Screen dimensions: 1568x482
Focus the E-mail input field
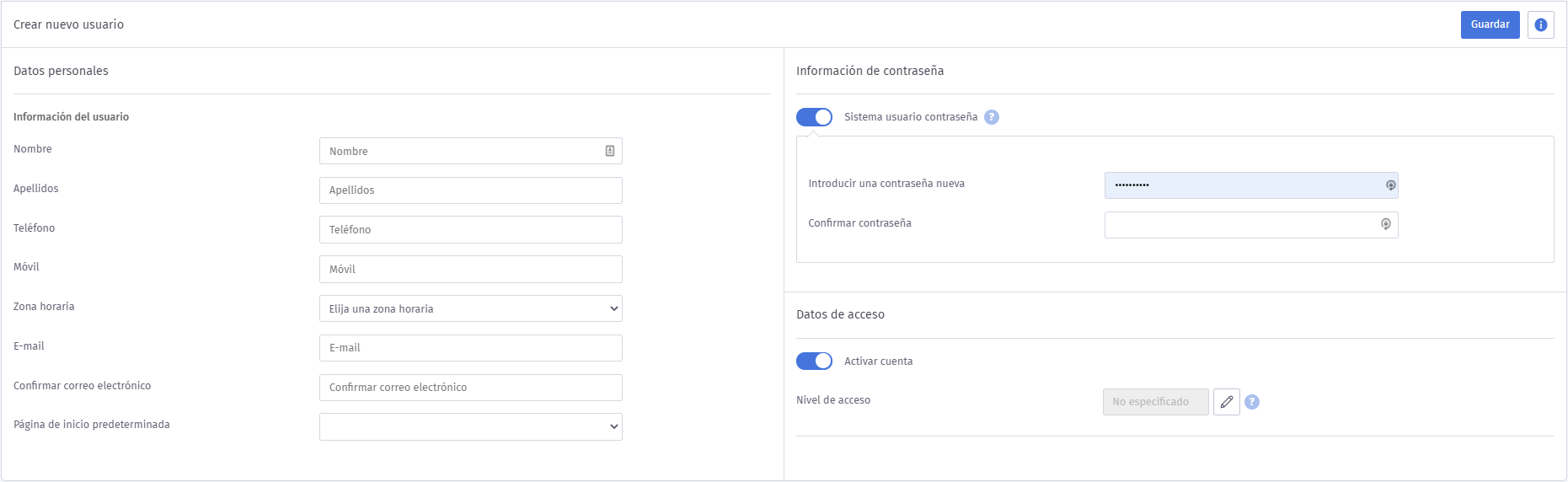click(x=471, y=348)
